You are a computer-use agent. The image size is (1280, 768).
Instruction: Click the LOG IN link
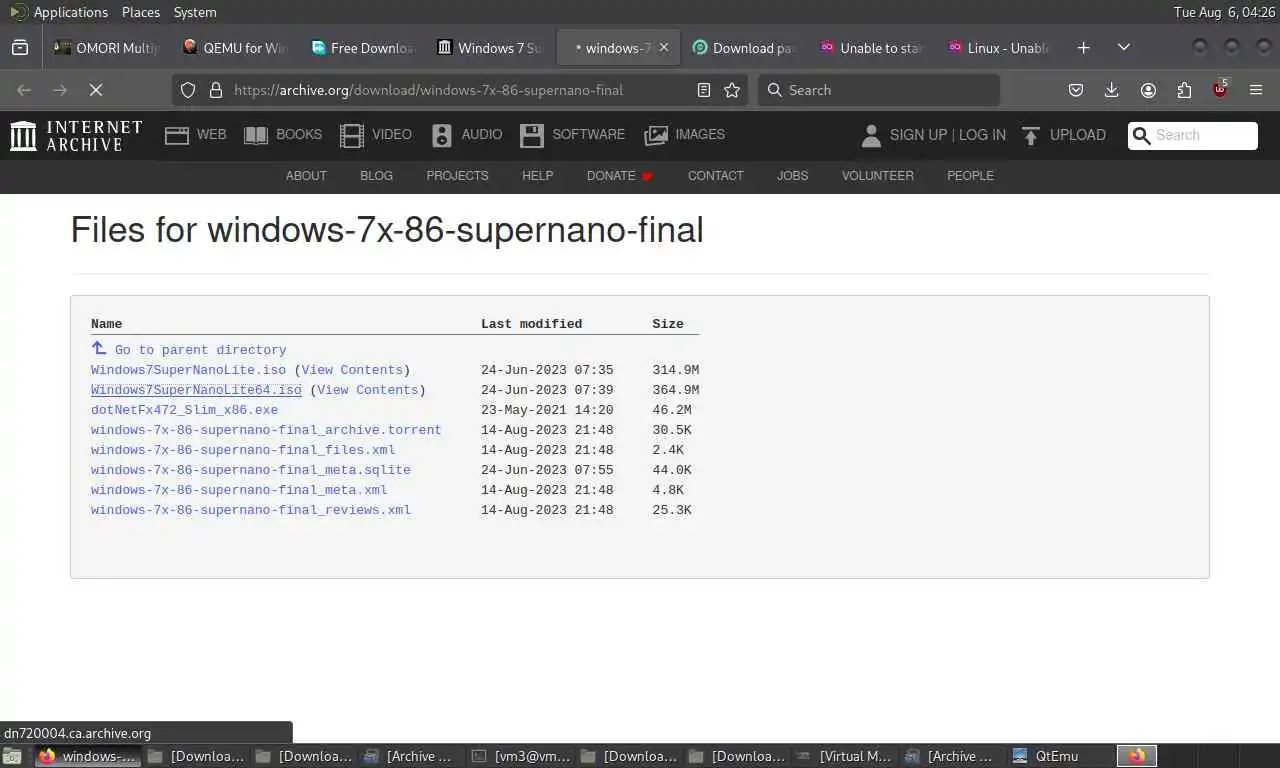pyautogui.click(x=982, y=135)
